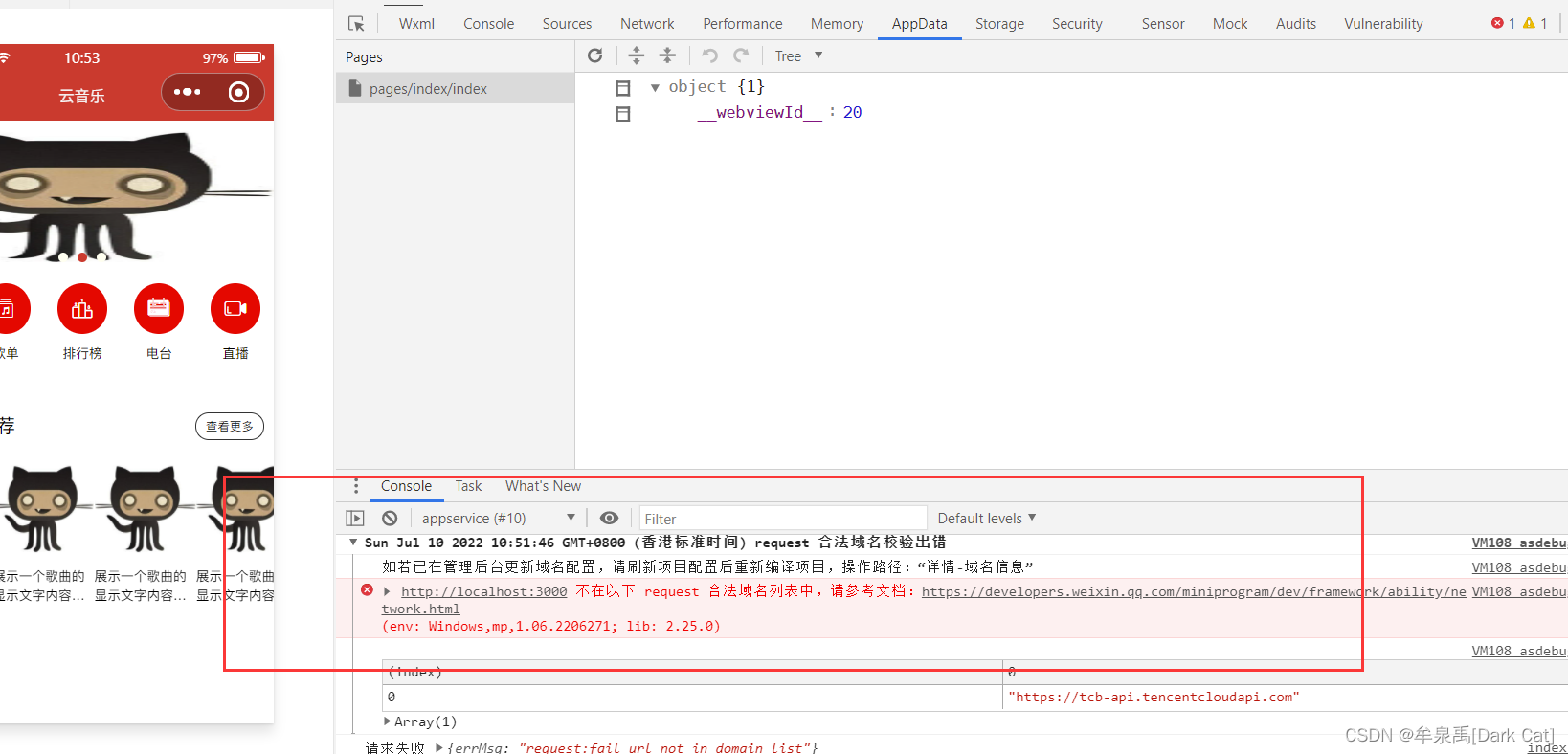Switch to the Task drawer tab
The image size is (1568, 754).
[x=468, y=486]
